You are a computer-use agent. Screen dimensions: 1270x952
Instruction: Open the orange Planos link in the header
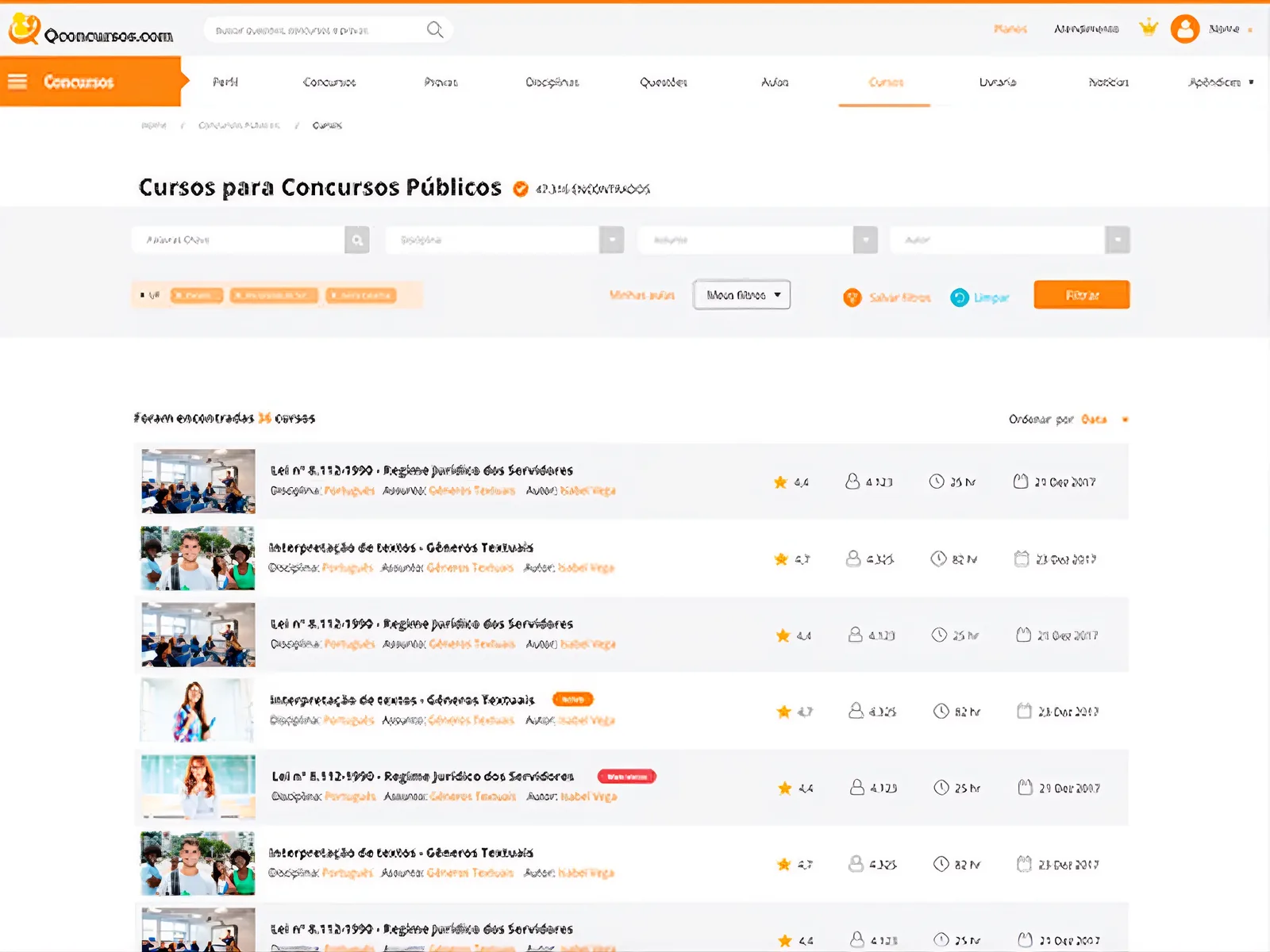point(1010,29)
